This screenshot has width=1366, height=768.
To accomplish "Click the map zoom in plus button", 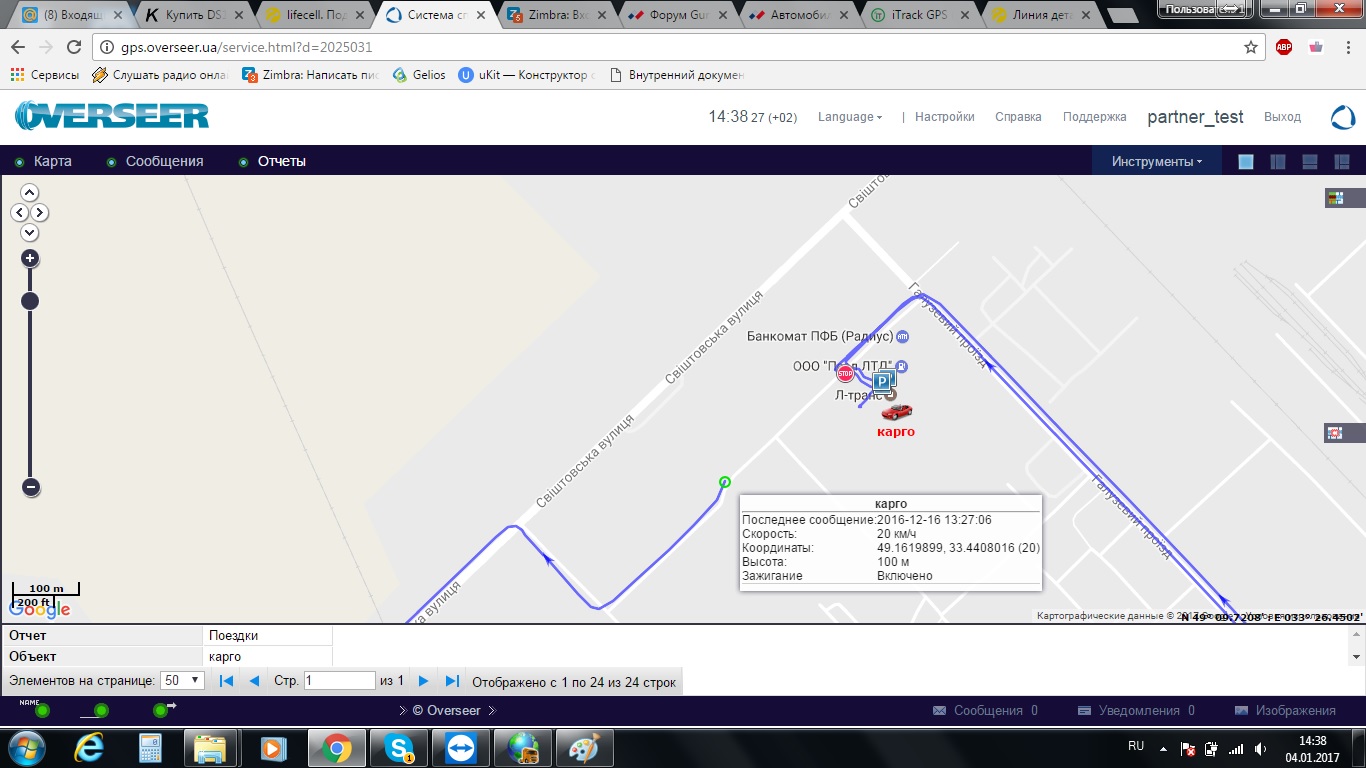I will (30, 258).
